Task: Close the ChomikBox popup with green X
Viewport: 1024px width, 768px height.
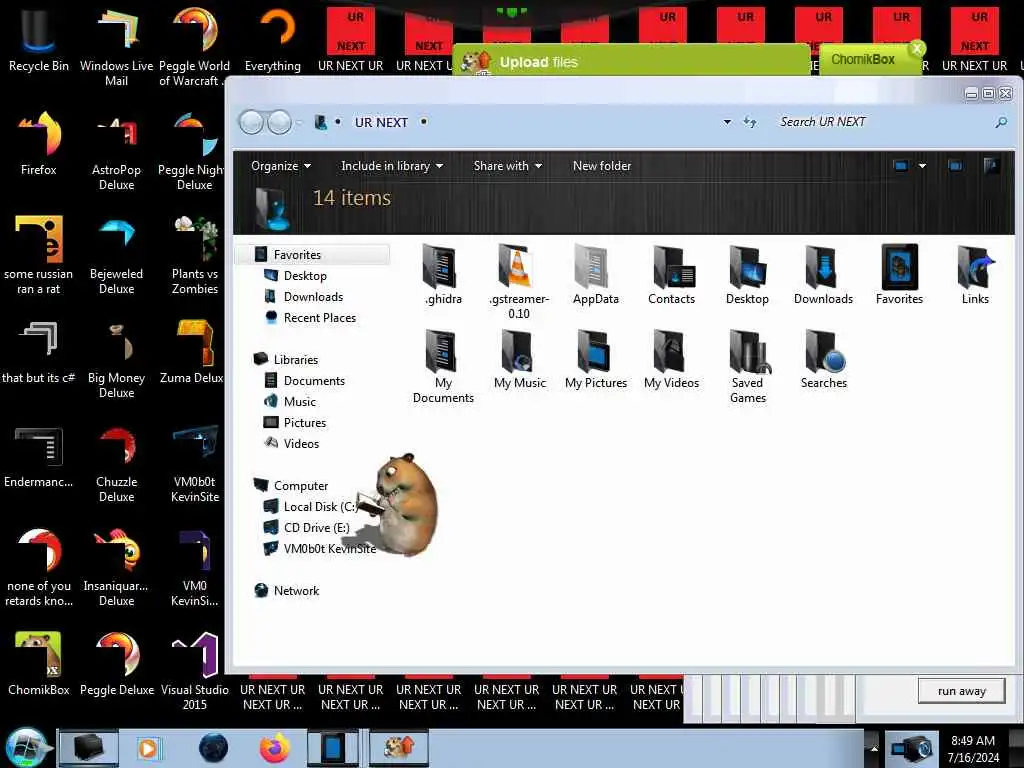Action: click(x=917, y=48)
